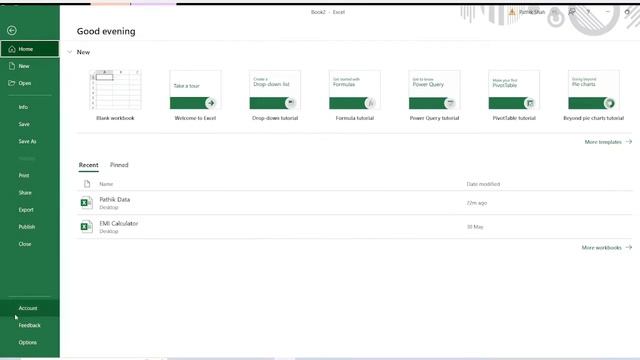This screenshot has height=360, width=640.
Task: Click the Open folder icon in sidebar
Action: [12, 83]
